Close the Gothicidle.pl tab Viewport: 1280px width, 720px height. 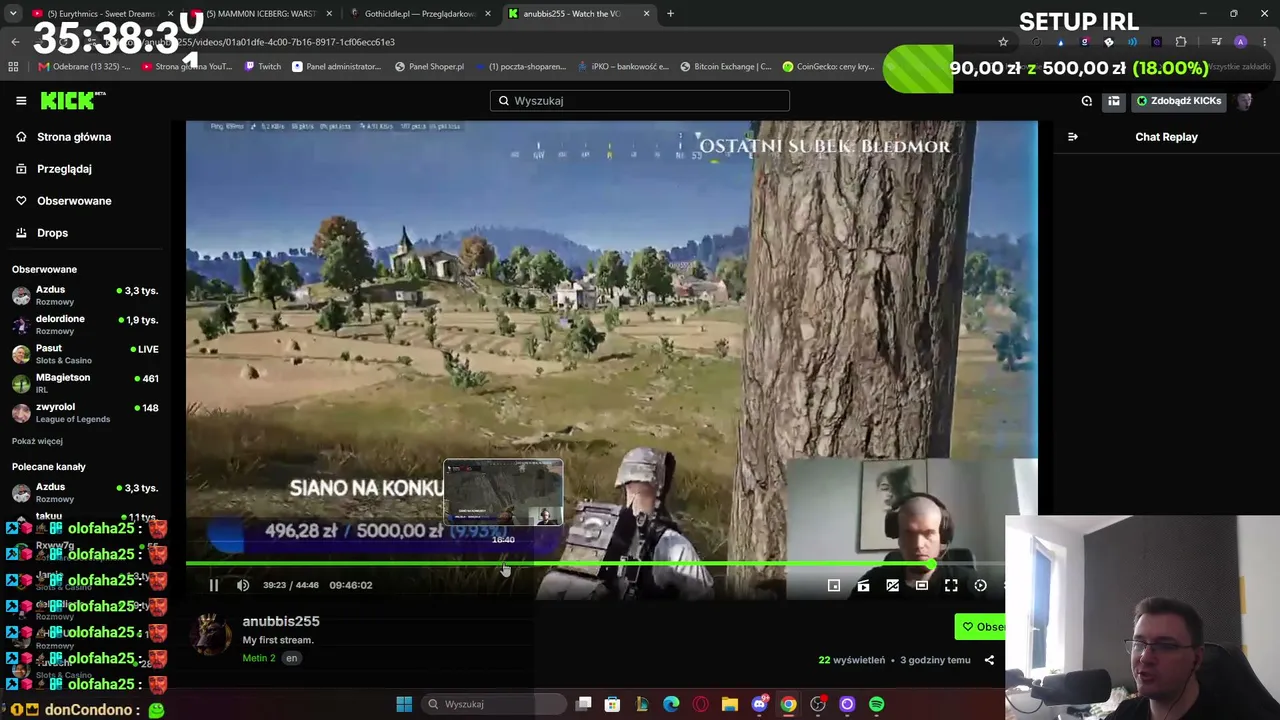pos(488,14)
